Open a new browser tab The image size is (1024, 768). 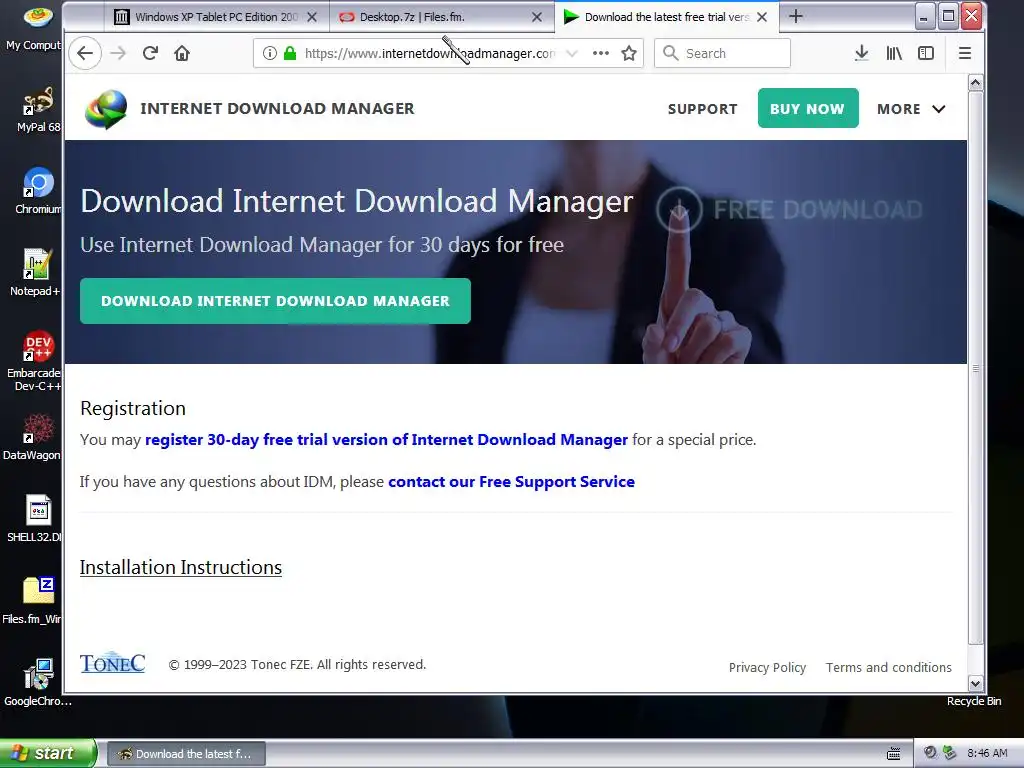click(795, 16)
